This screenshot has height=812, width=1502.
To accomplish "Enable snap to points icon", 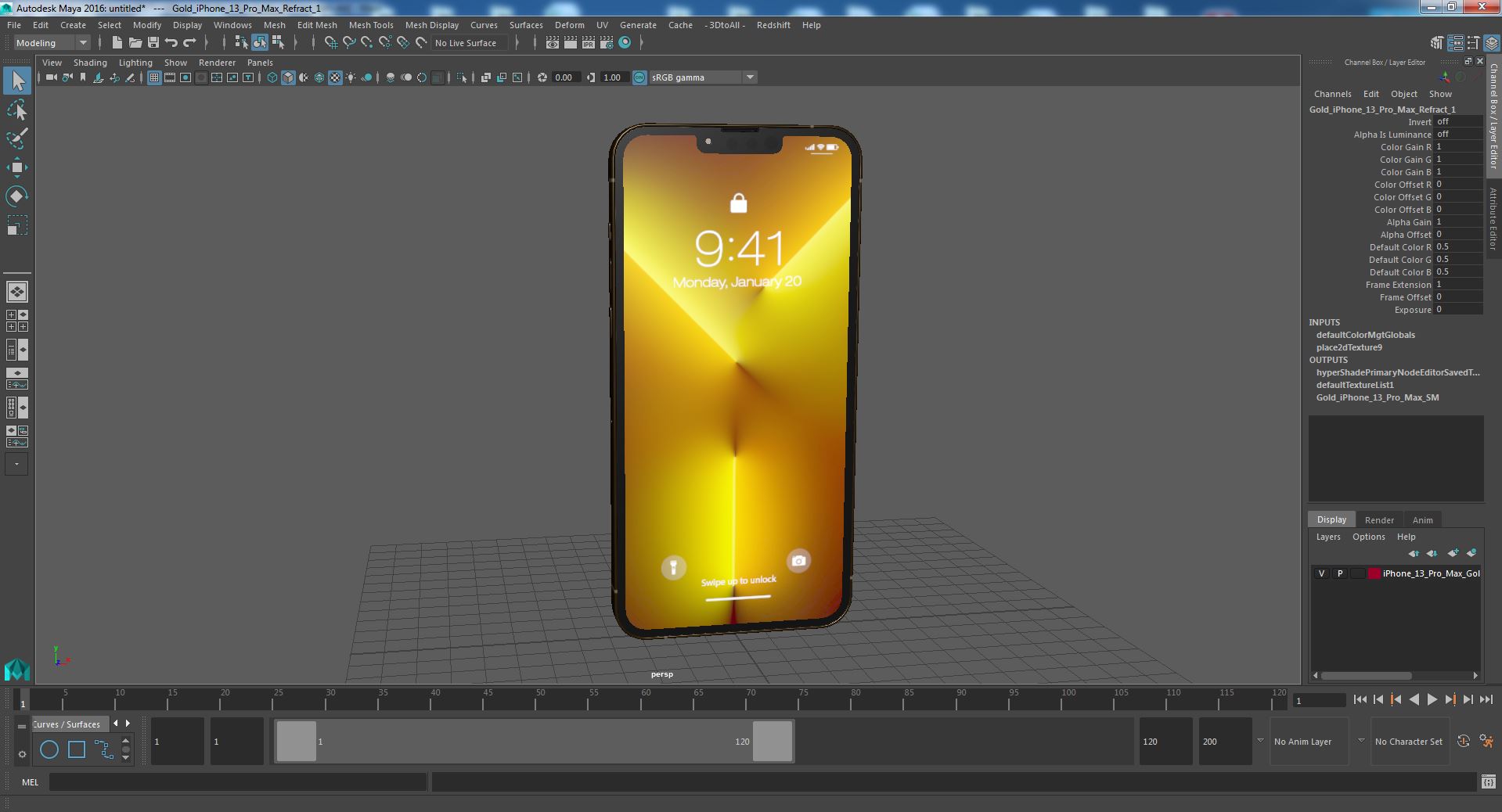I will [x=366, y=43].
